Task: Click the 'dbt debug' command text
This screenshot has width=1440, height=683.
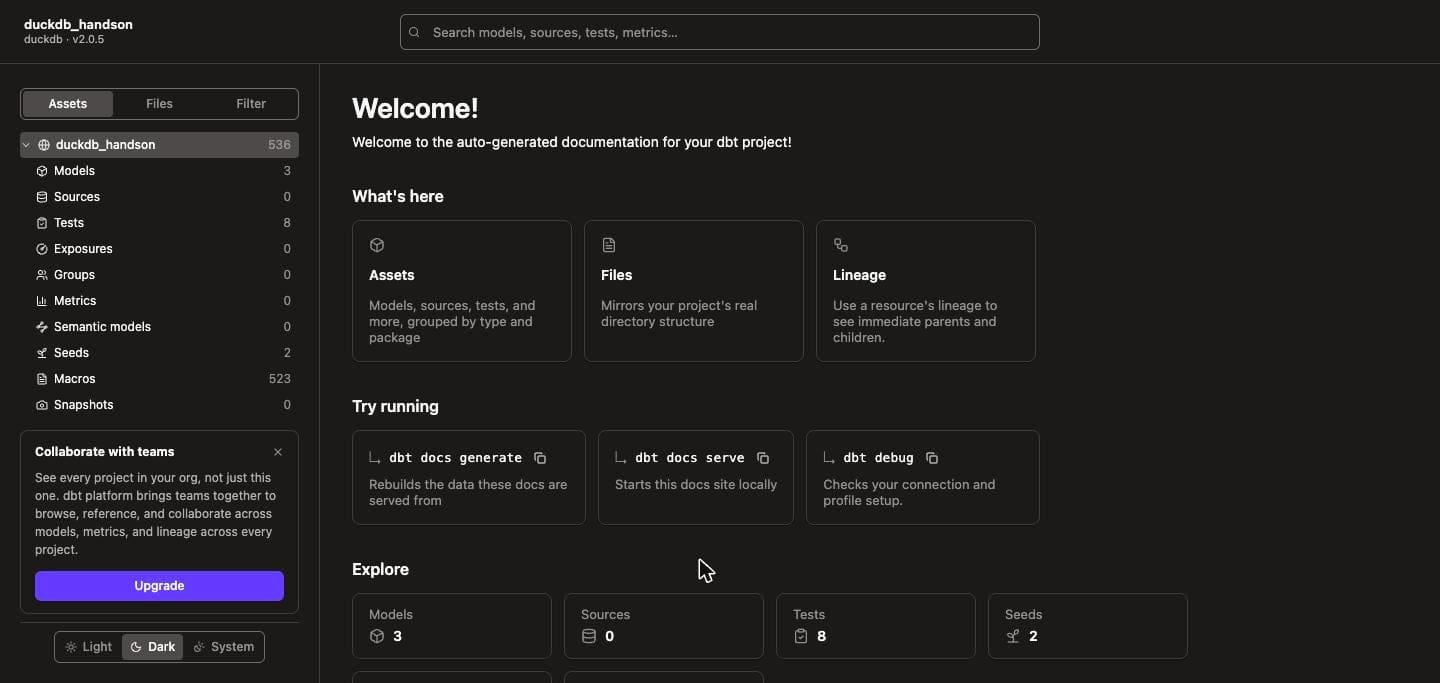Action: click(x=878, y=458)
